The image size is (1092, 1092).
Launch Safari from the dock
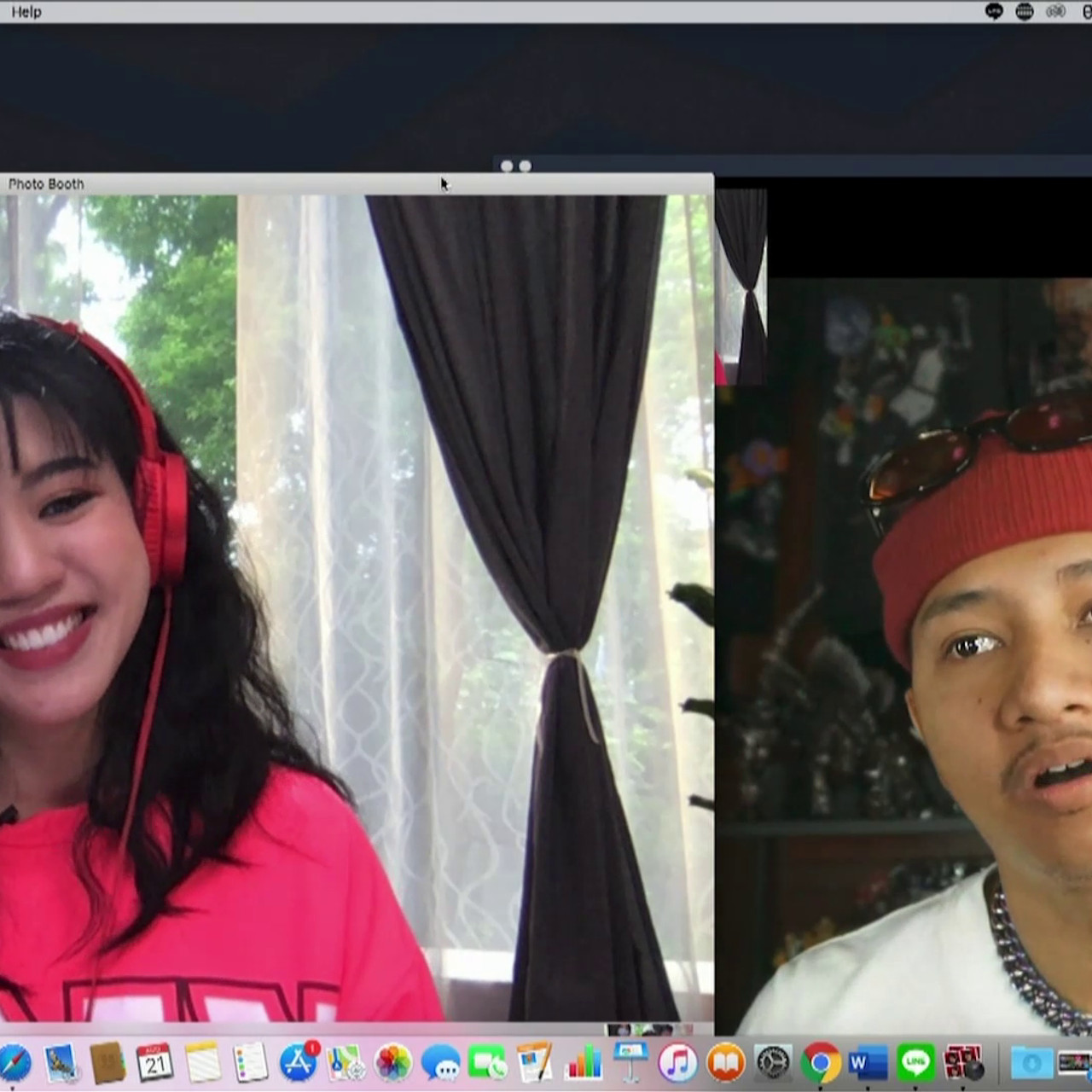coord(14,1063)
